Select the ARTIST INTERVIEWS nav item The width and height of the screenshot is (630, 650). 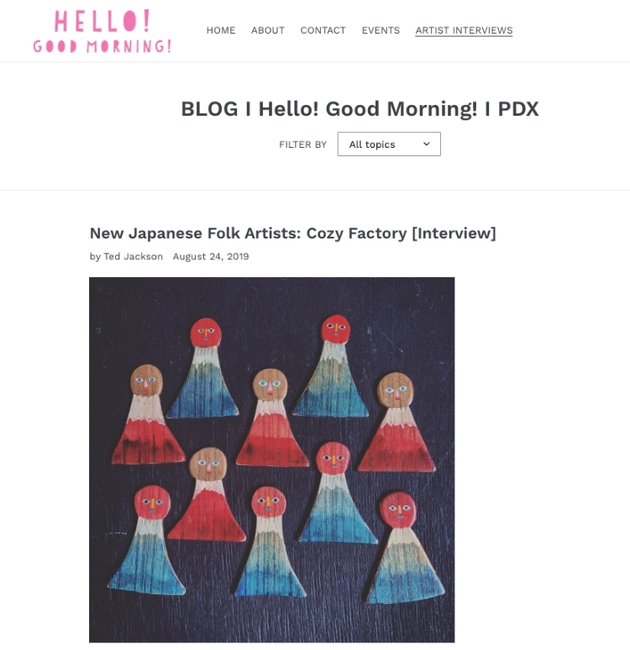[464, 30]
